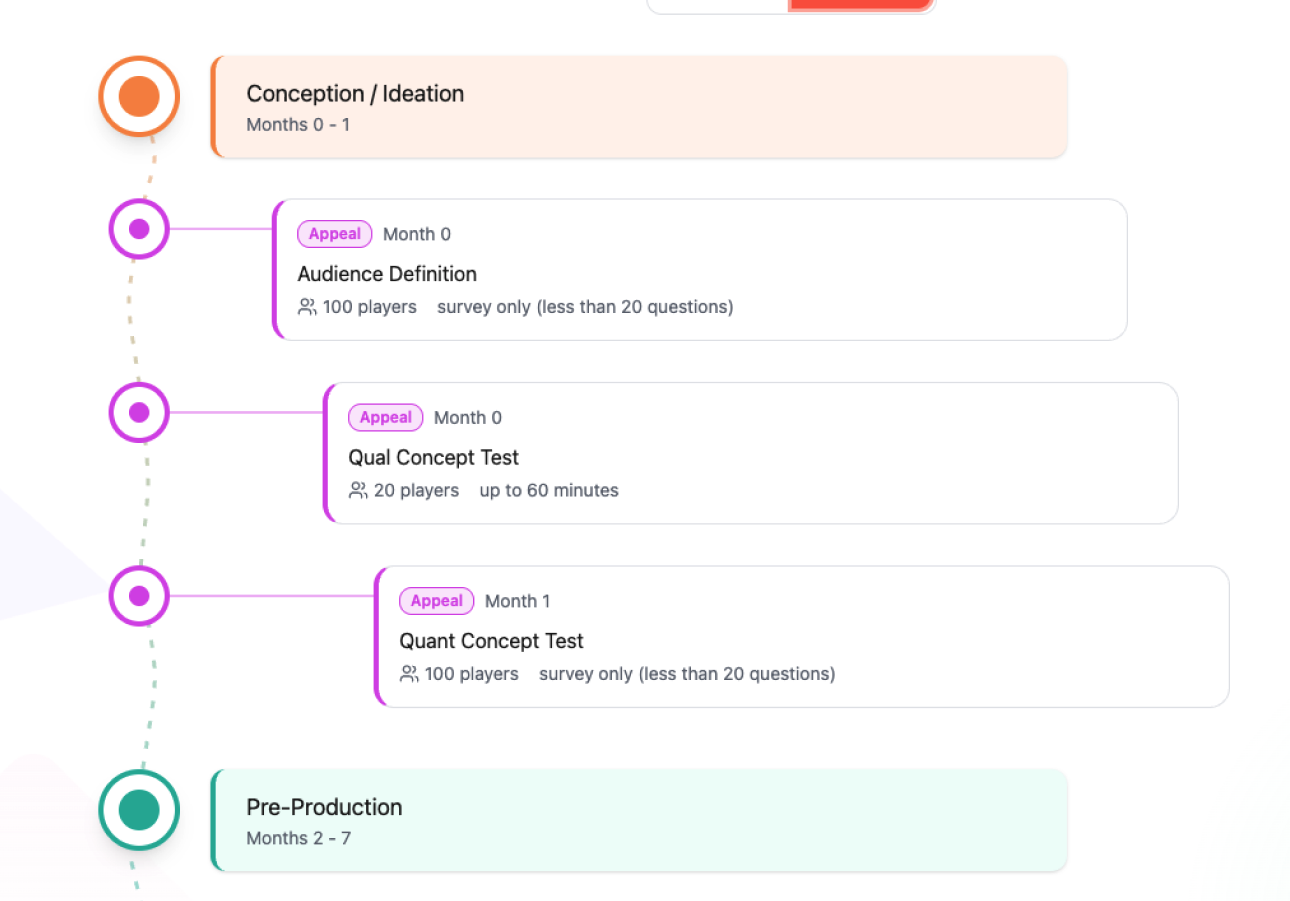Viewport: 1290px width, 901px height.
Task: Open the Audience Definition card title
Action: click(387, 274)
